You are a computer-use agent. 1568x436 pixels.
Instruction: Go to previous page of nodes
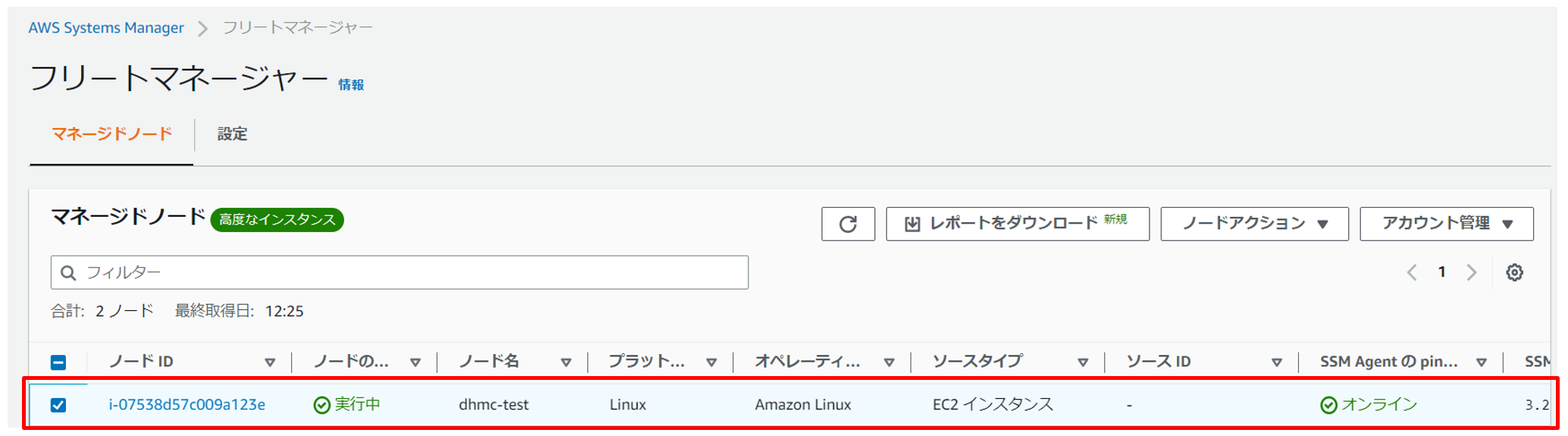pyautogui.click(x=1412, y=273)
